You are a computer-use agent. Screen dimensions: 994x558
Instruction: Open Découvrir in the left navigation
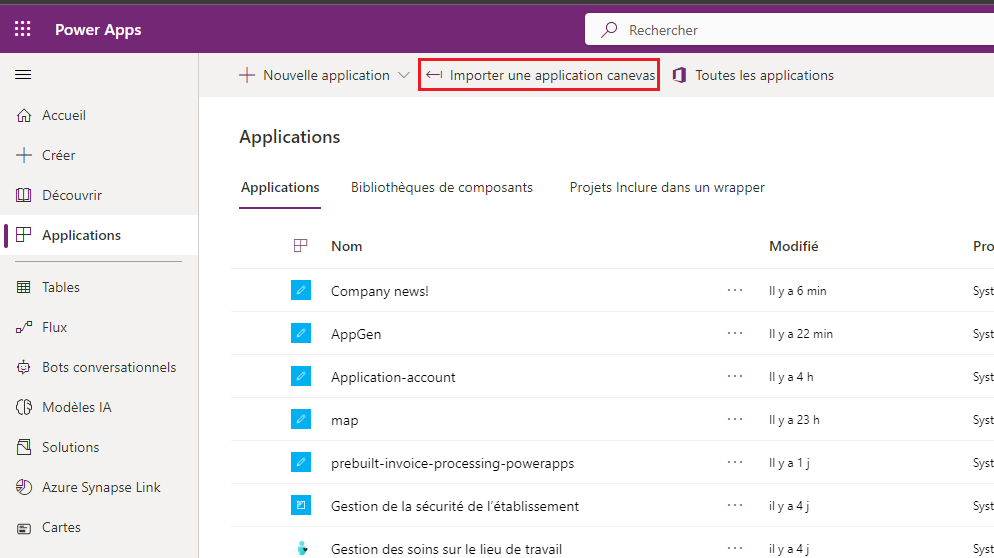pyautogui.click(x=72, y=195)
